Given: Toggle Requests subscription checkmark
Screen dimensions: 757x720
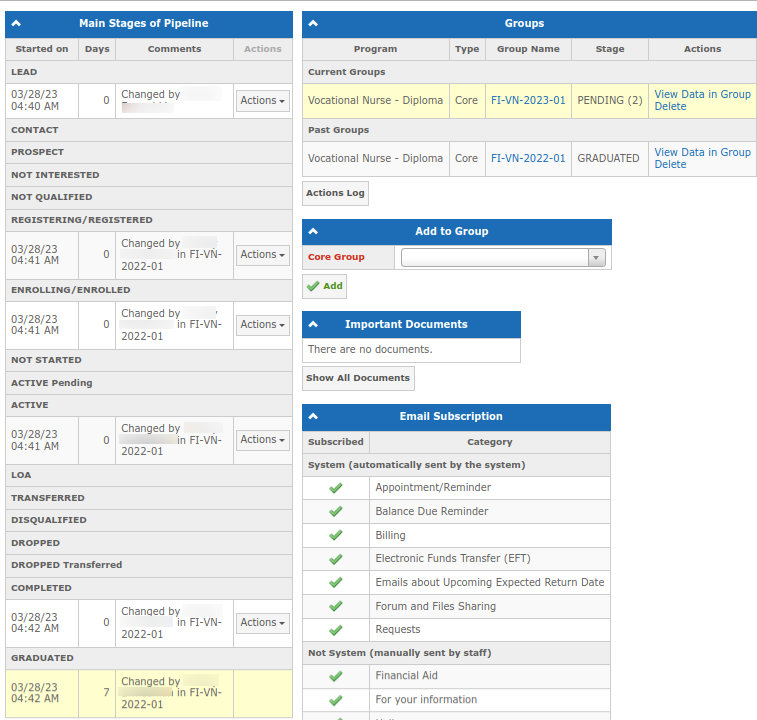Looking at the screenshot, I should 336,630.
